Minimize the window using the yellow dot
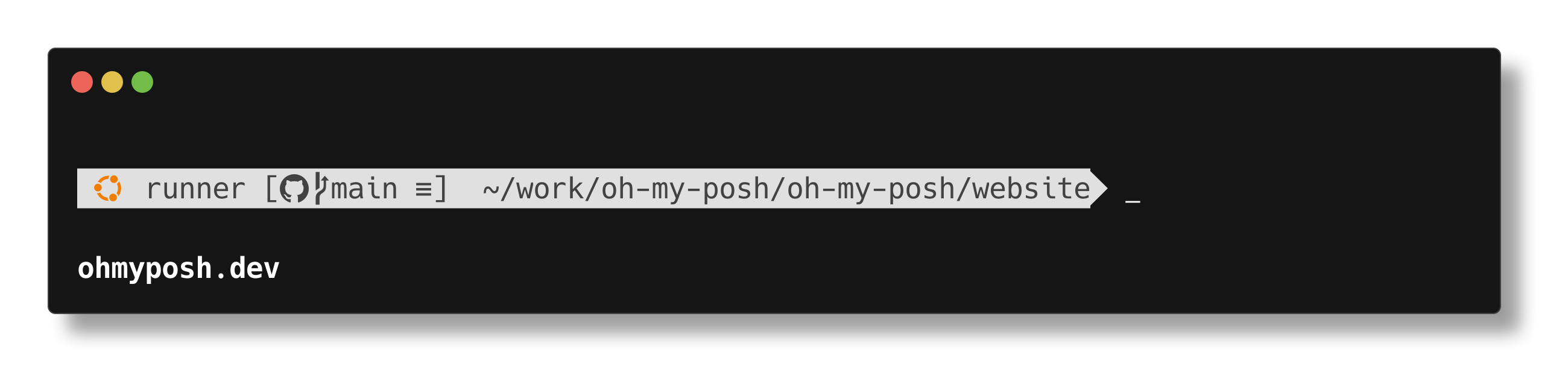Viewport: 1568px width, 381px height. pyautogui.click(x=112, y=82)
